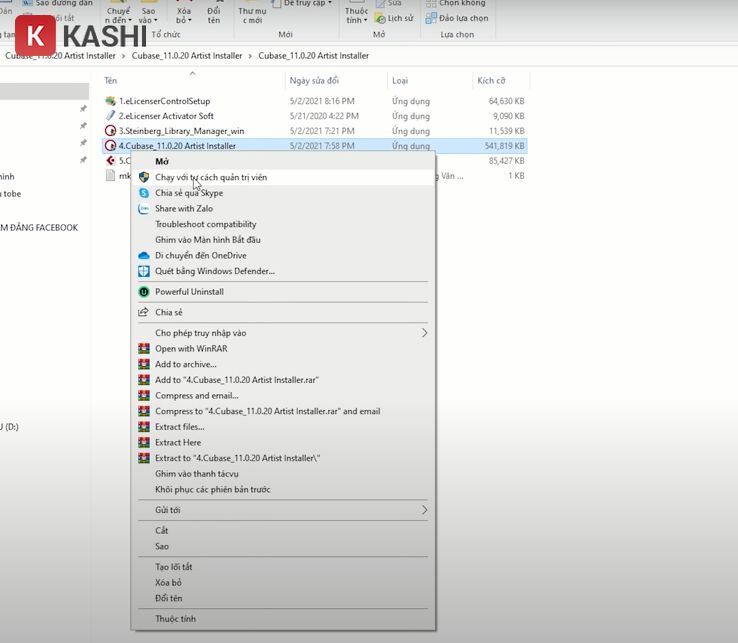Viewport: 738px width, 643px height.
Task: Click the 64,630 KB size cell
Action: [x=506, y=101]
